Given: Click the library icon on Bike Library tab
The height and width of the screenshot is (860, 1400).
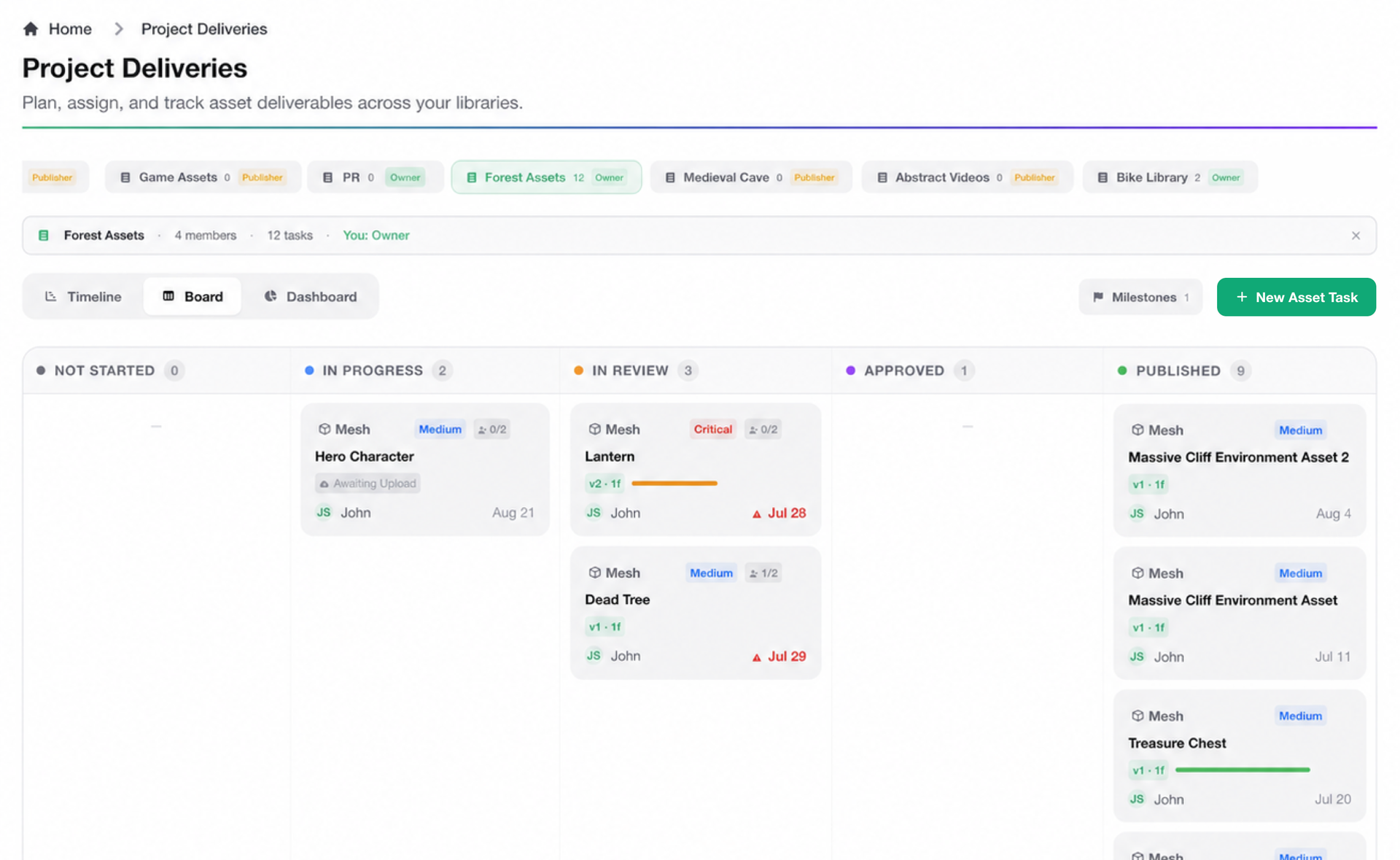Looking at the screenshot, I should pos(1102,177).
